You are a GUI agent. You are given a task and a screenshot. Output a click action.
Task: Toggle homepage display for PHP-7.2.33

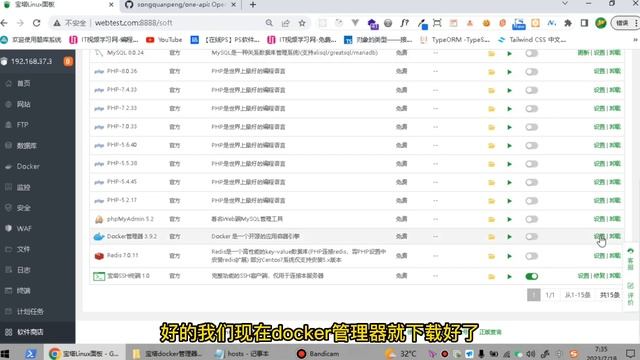tap(531, 109)
